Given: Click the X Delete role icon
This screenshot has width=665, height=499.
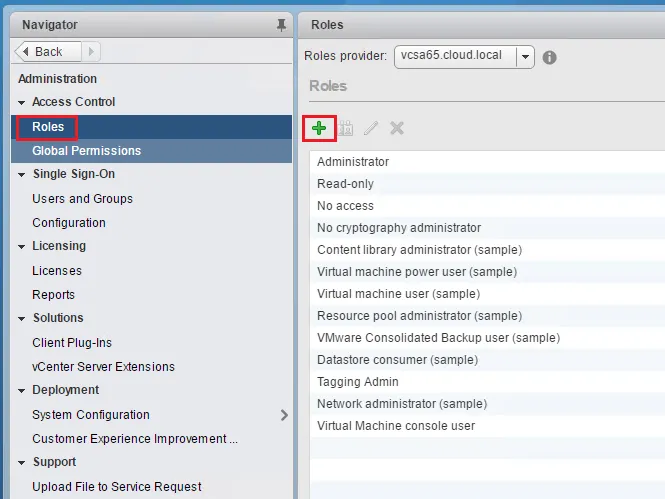Looking at the screenshot, I should pos(397,128).
